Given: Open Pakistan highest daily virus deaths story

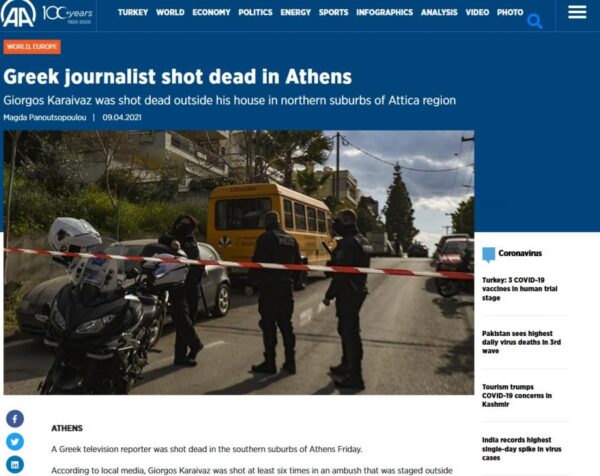Looking at the screenshot, I should [521, 342].
